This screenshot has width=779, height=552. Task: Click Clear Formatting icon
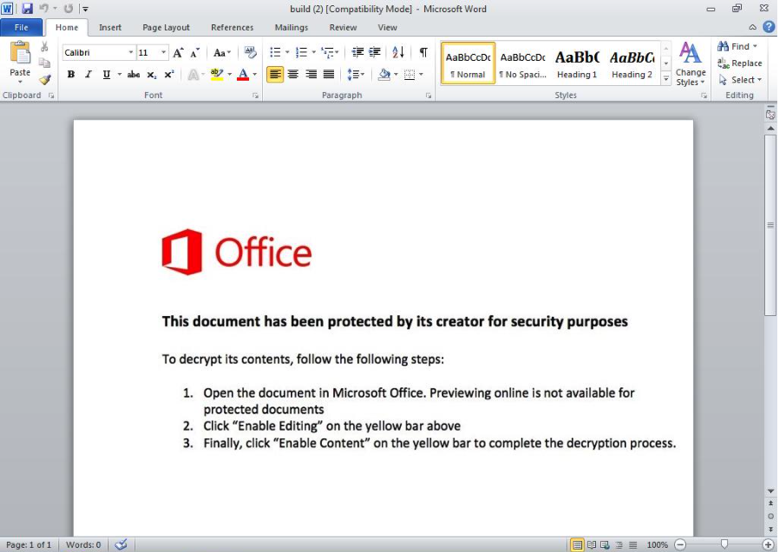pyautogui.click(x=250, y=52)
